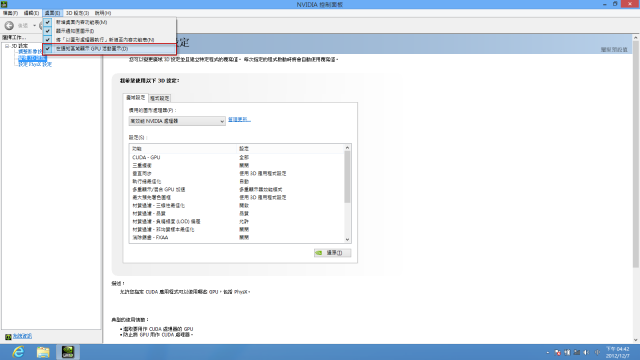Select the texture filtering trilinear optimization row
Image resolution: width=640 pixels, height=360 pixels.
click(237, 205)
